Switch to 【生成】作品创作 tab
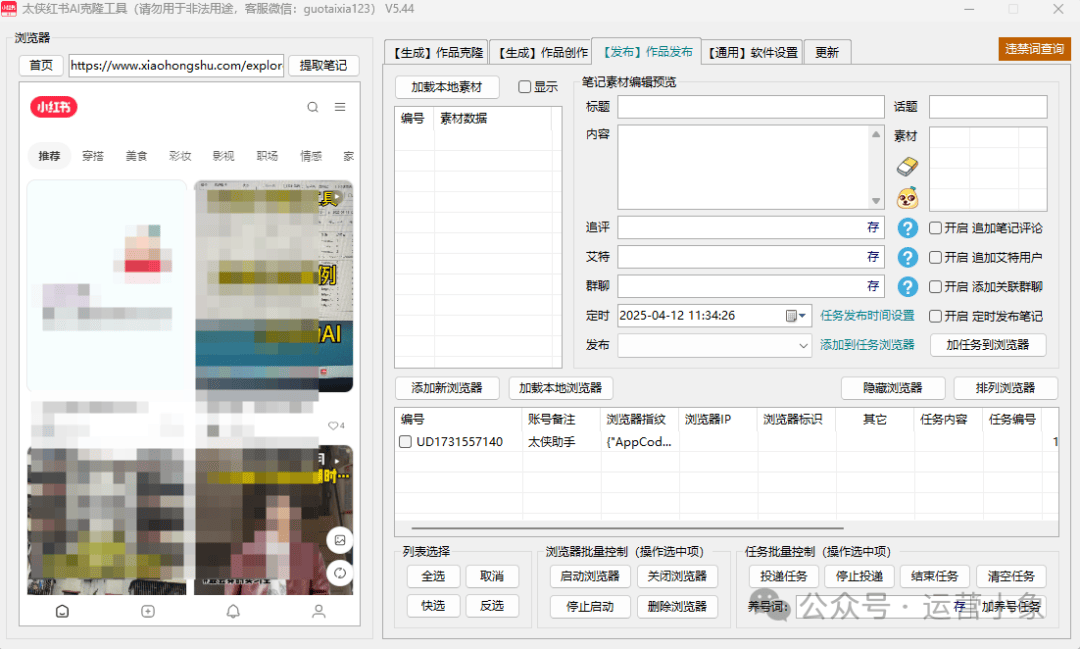This screenshot has width=1080, height=649. click(541, 52)
